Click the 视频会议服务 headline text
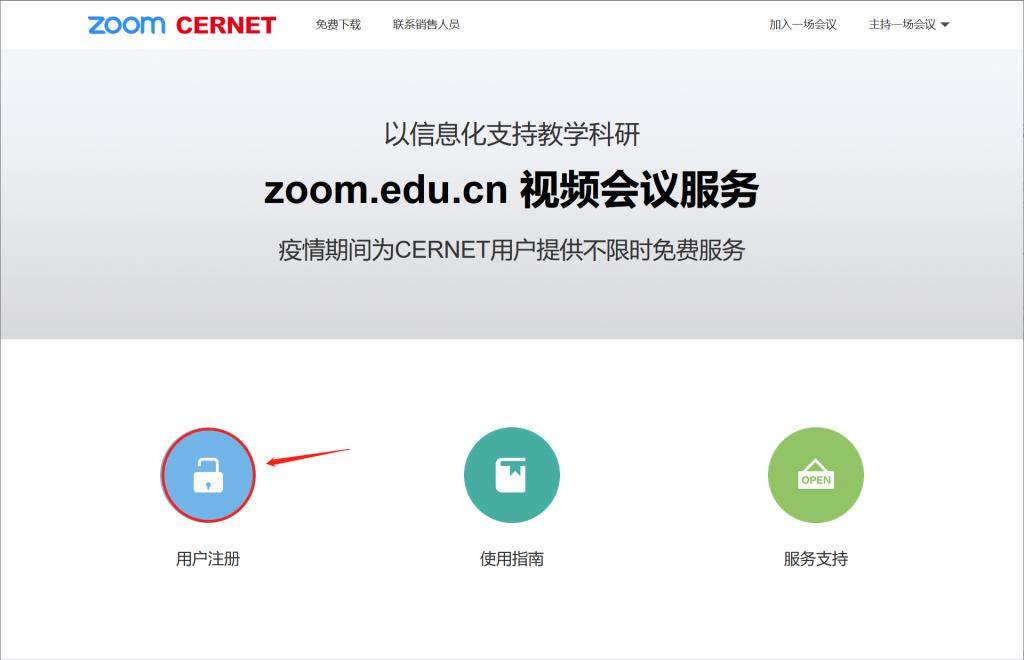Viewport: 1024px width, 660px height. click(x=639, y=190)
